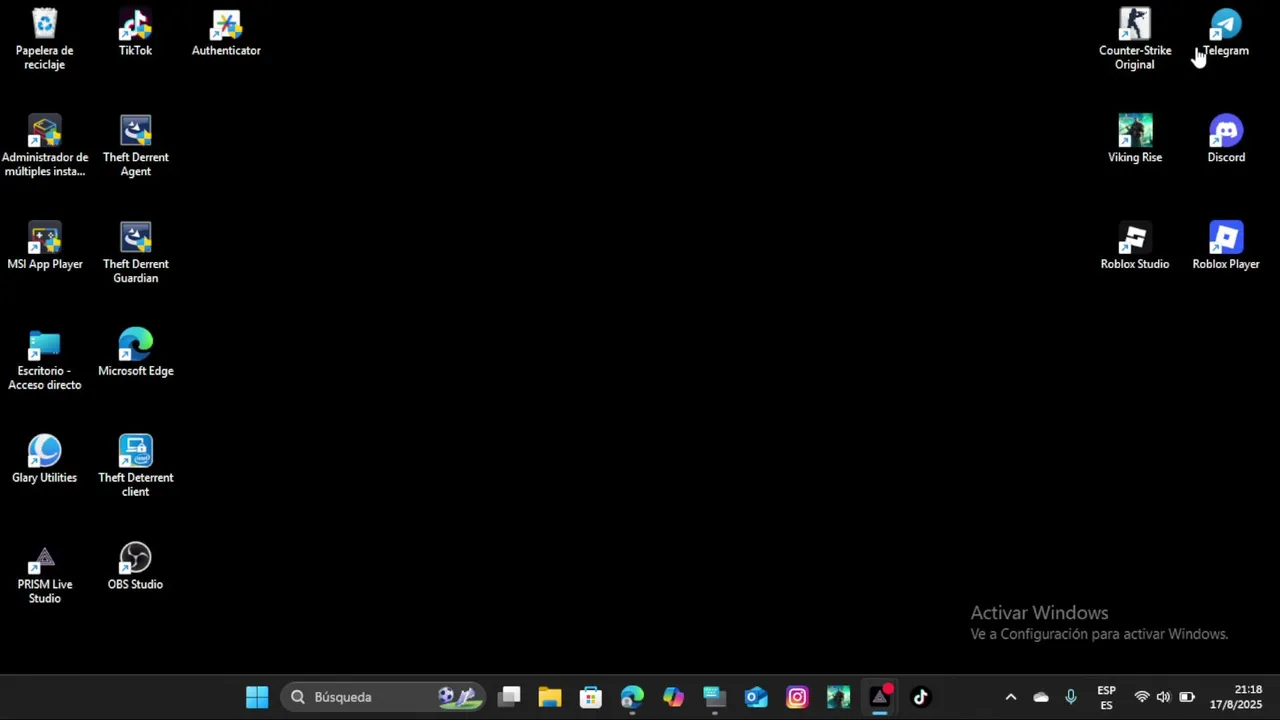Screen dimensions: 1280x720
Task: Select the Theft Deterrent client shortcut
Action: (135, 466)
